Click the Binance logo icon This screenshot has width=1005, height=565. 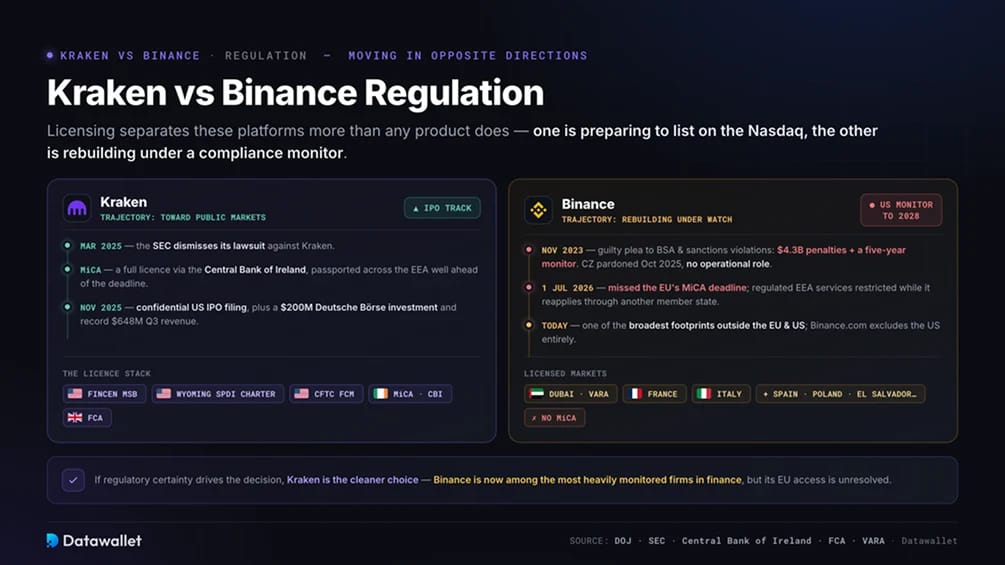tap(538, 210)
